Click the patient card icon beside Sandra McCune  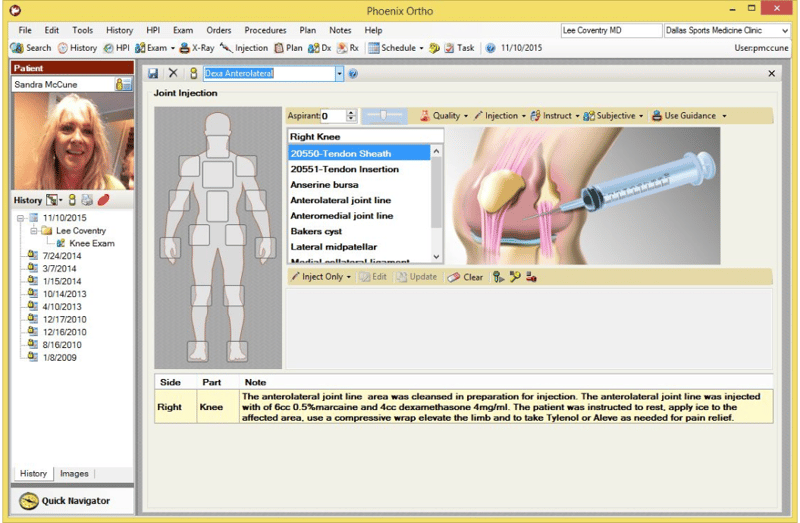point(123,85)
